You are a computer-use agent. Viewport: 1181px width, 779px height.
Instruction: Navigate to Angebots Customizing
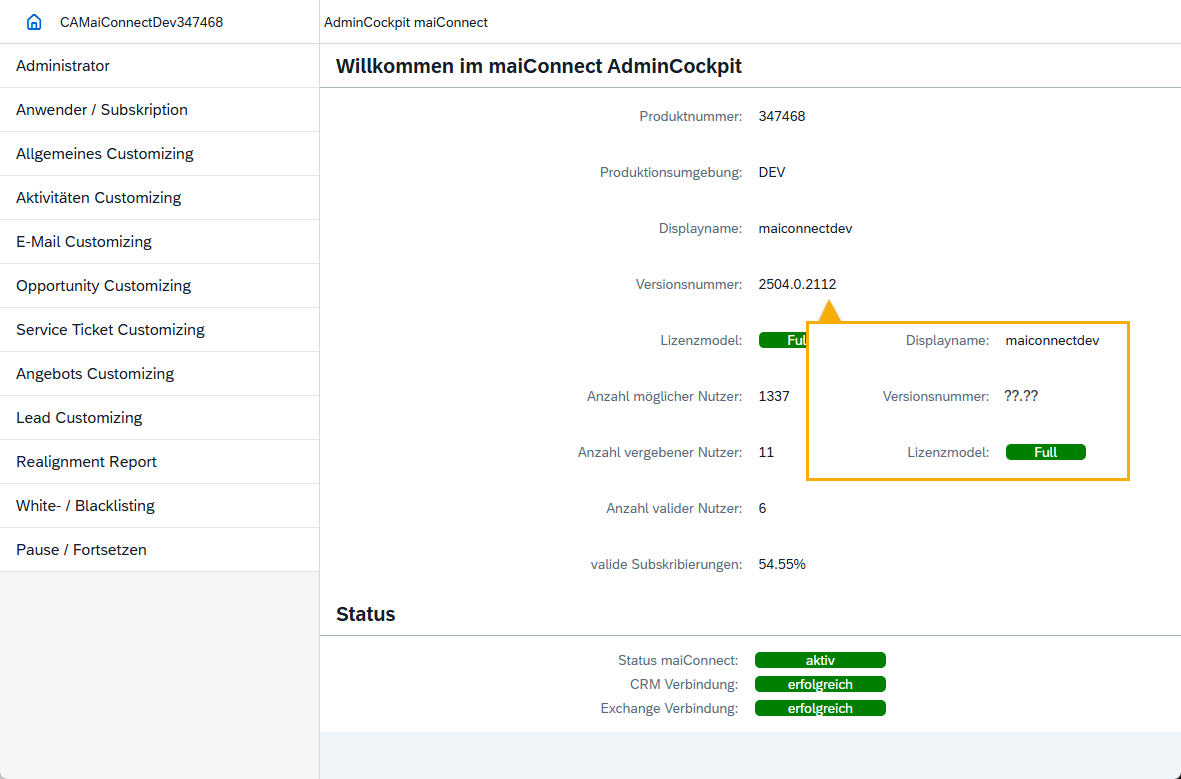click(95, 374)
